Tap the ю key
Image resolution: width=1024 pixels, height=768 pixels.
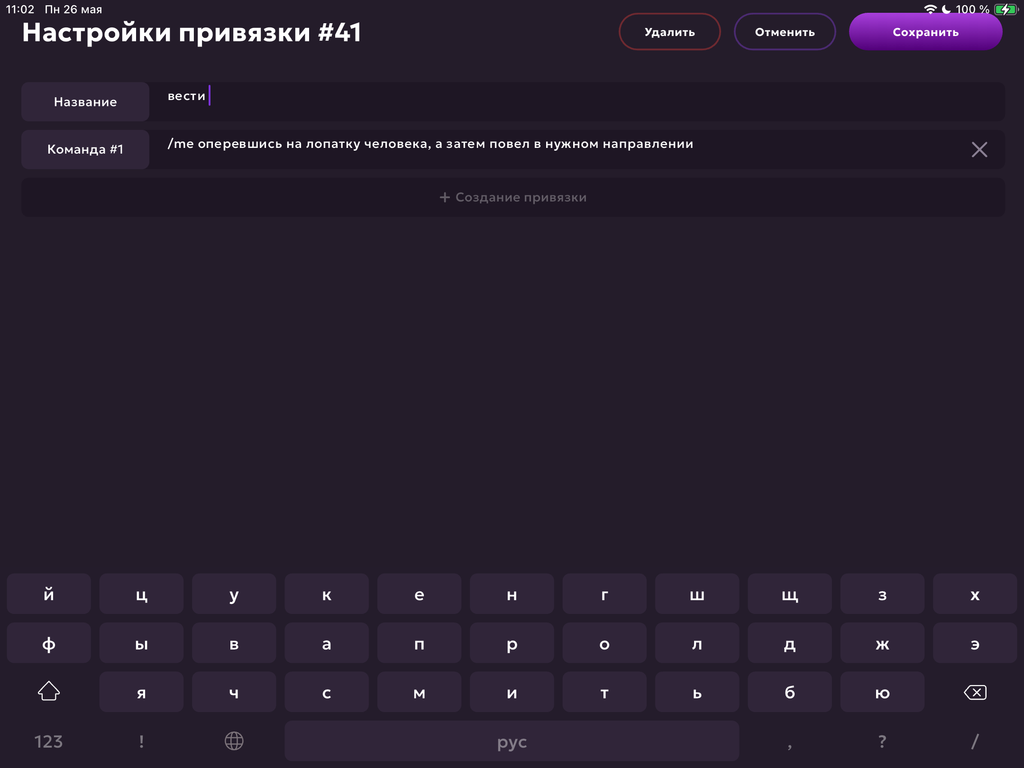coord(882,692)
